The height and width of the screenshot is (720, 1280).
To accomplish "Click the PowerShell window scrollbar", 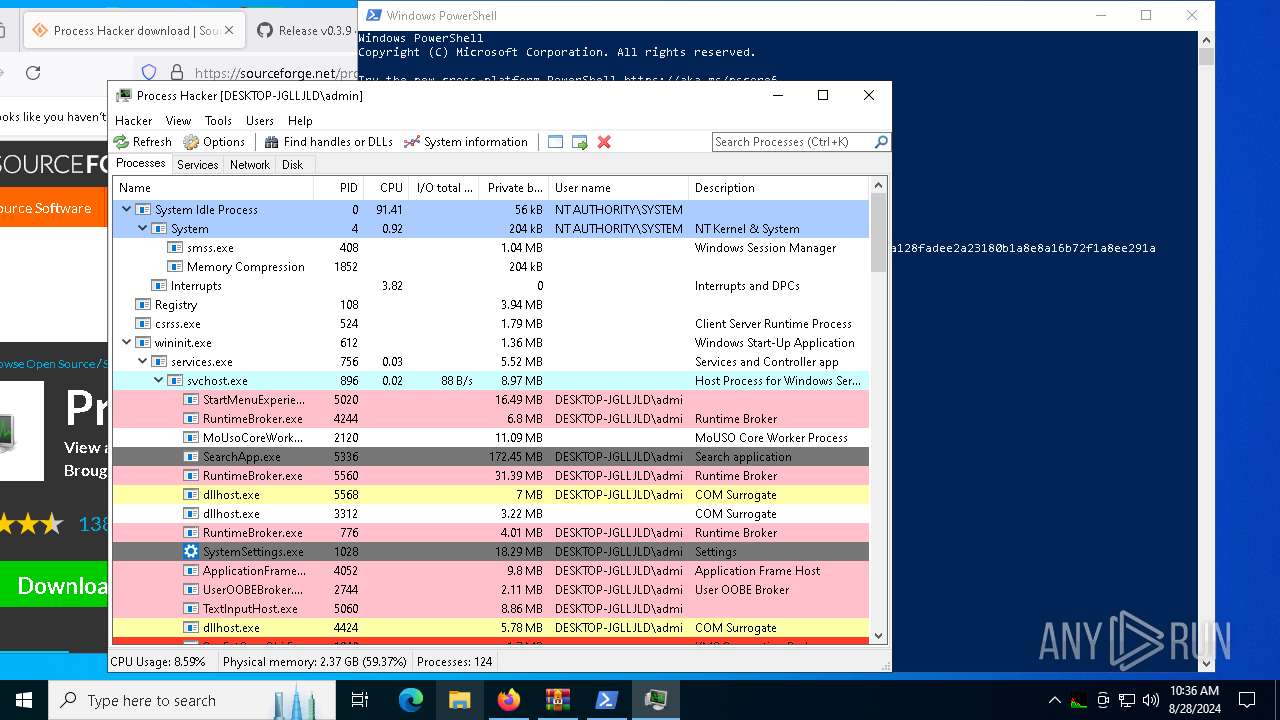I will [x=1206, y=55].
